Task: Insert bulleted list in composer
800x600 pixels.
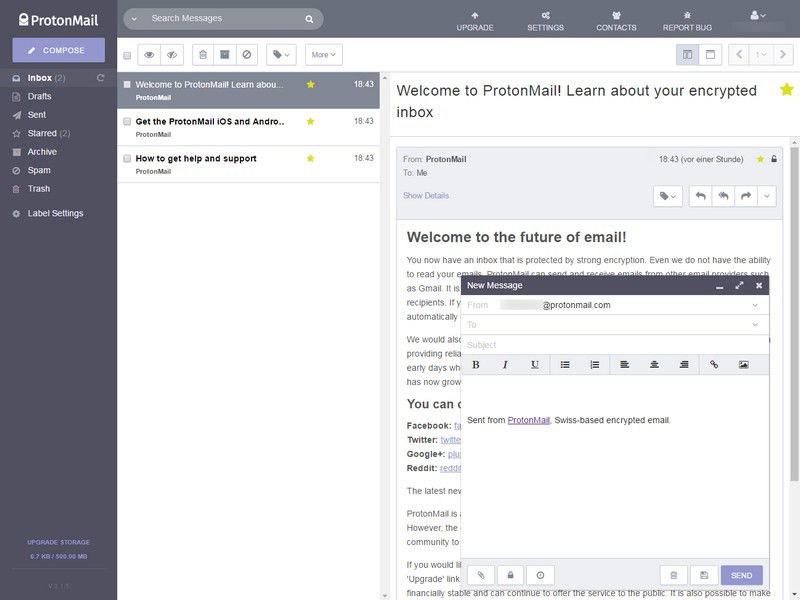Action: click(565, 365)
